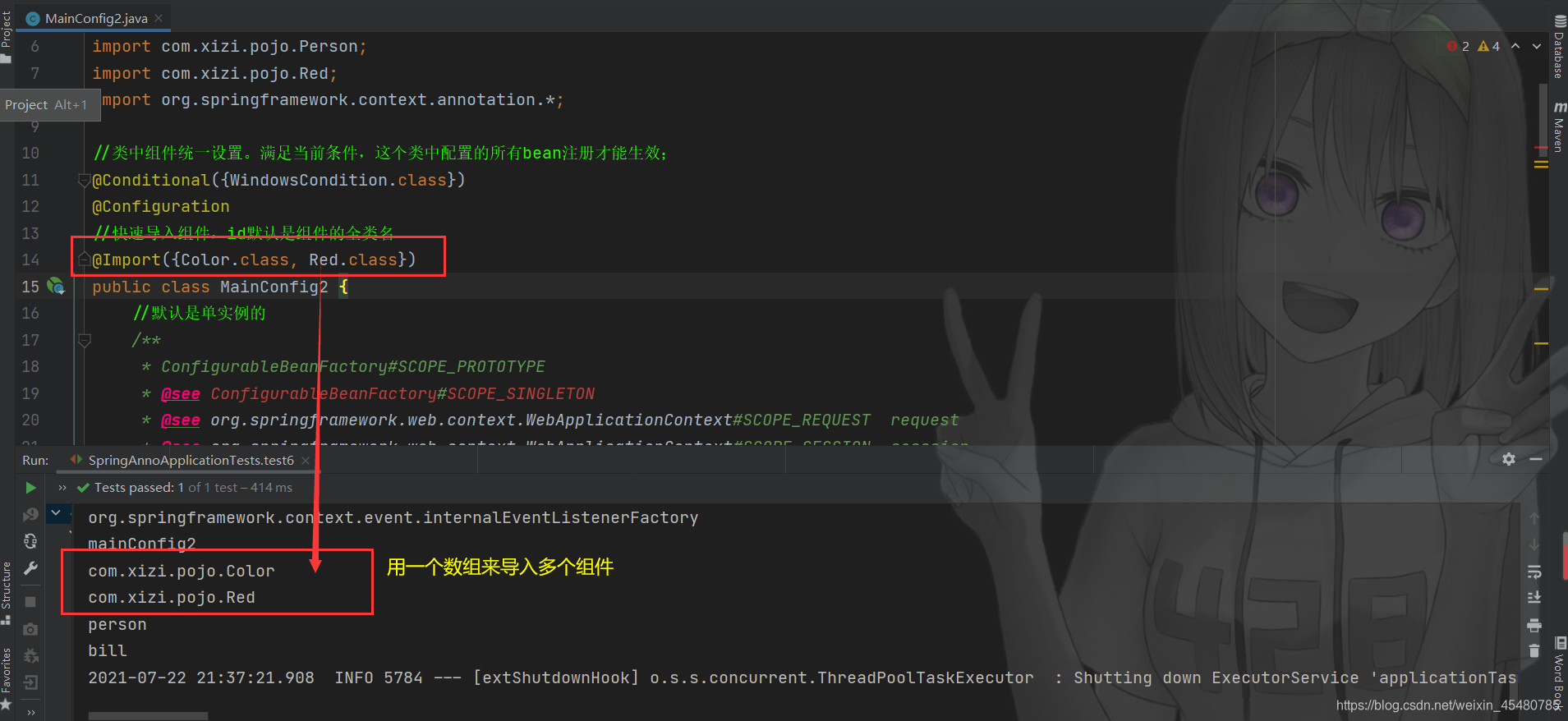Click the Tests passed status text
This screenshot has width=1568, height=721.
[193, 488]
